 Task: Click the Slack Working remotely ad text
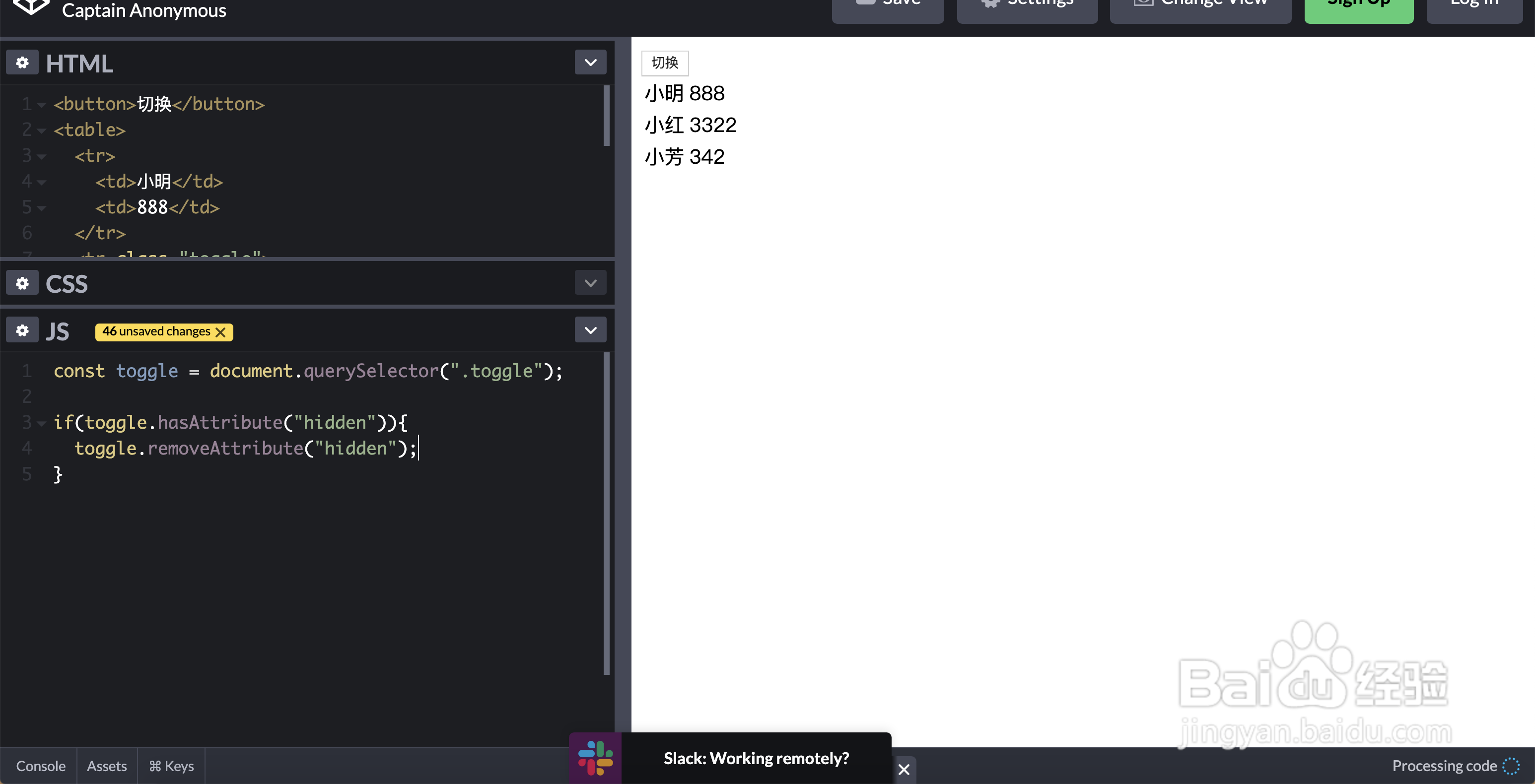coord(756,758)
